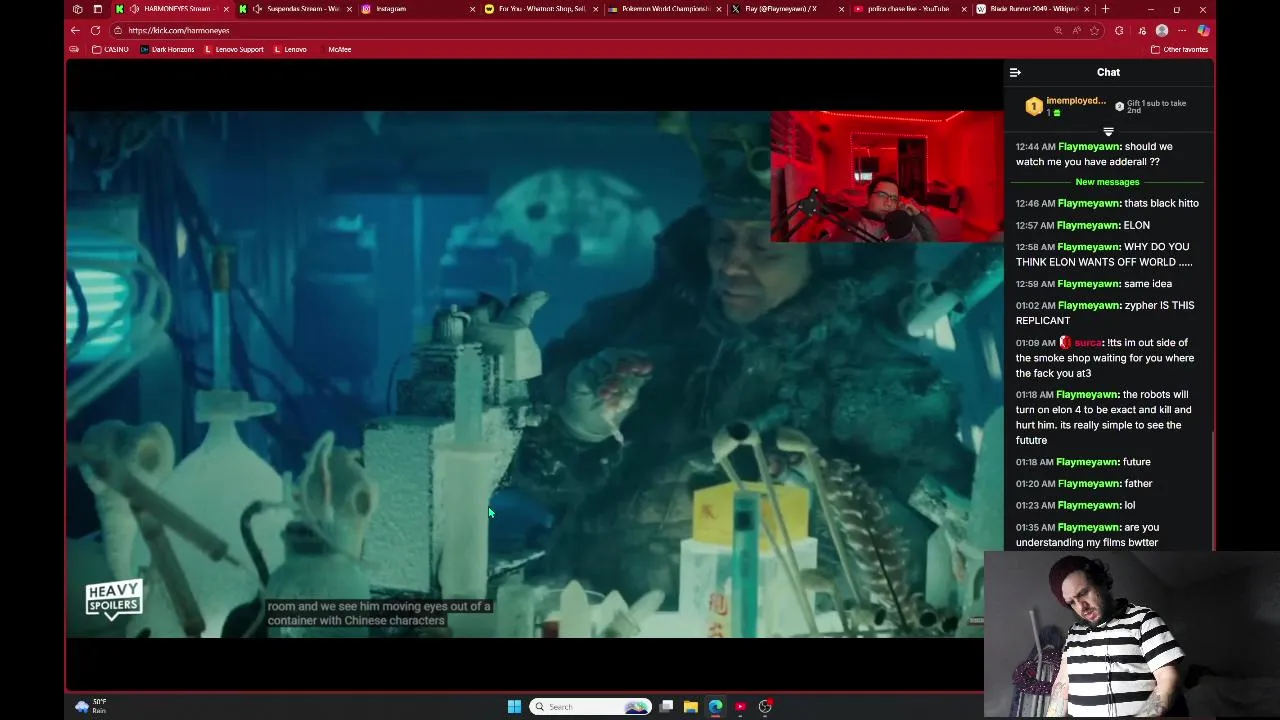The width and height of the screenshot is (1280, 720).
Task: Open the browser zoom magnifier icon
Action: [x=1058, y=30]
